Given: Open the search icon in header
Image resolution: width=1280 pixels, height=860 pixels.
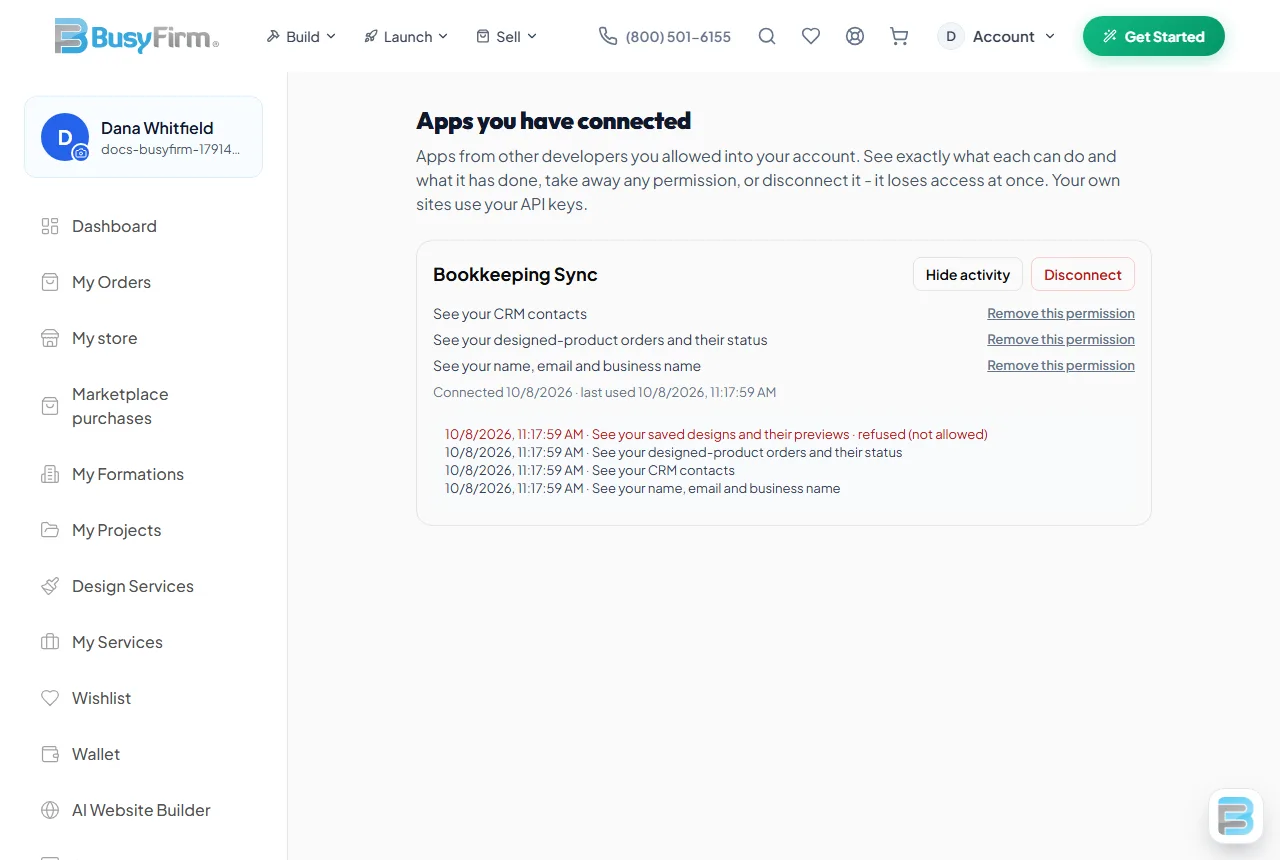Looking at the screenshot, I should [767, 36].
